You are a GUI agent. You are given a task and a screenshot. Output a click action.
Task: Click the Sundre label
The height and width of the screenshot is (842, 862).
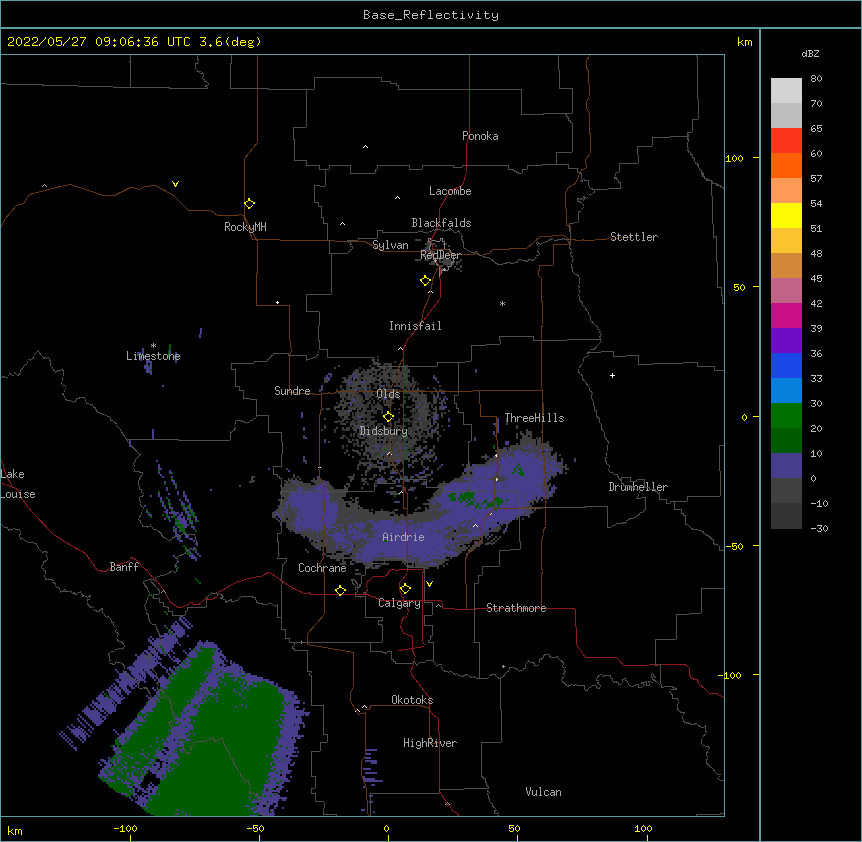[x=292, y=391]
